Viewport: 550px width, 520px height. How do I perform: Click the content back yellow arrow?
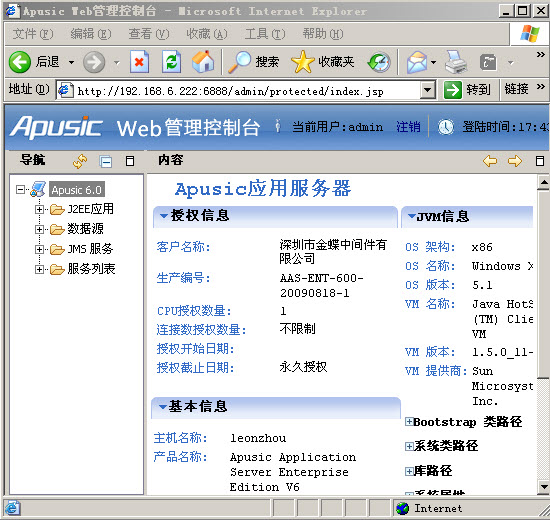(490, 161)
